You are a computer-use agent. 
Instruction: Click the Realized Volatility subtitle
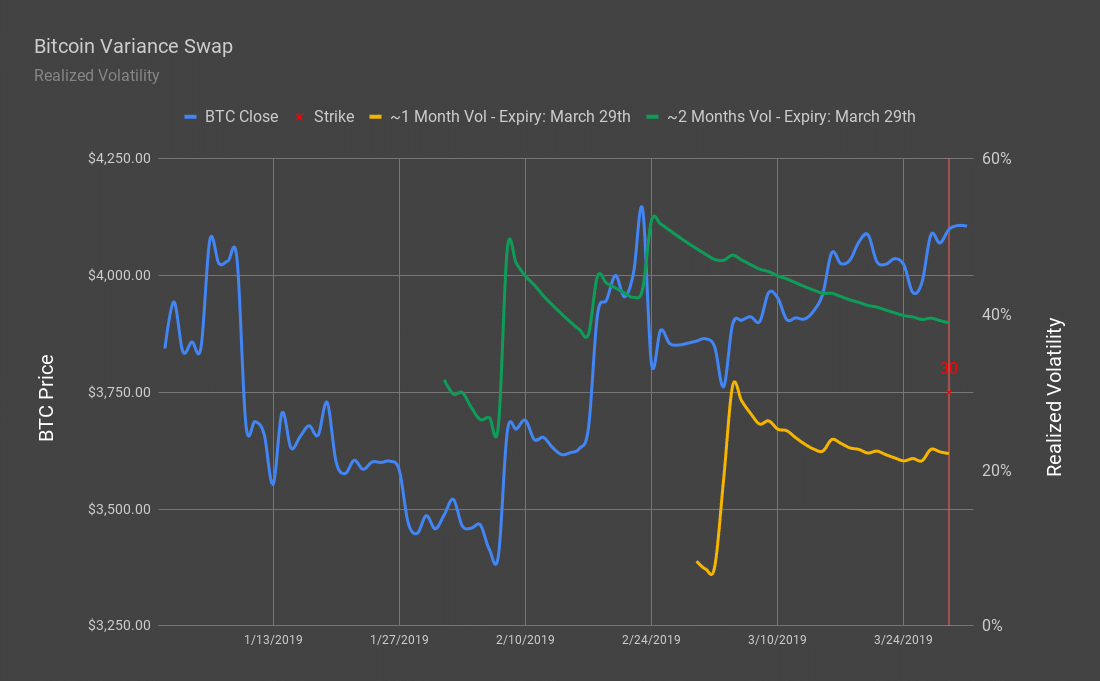point(97,75)
